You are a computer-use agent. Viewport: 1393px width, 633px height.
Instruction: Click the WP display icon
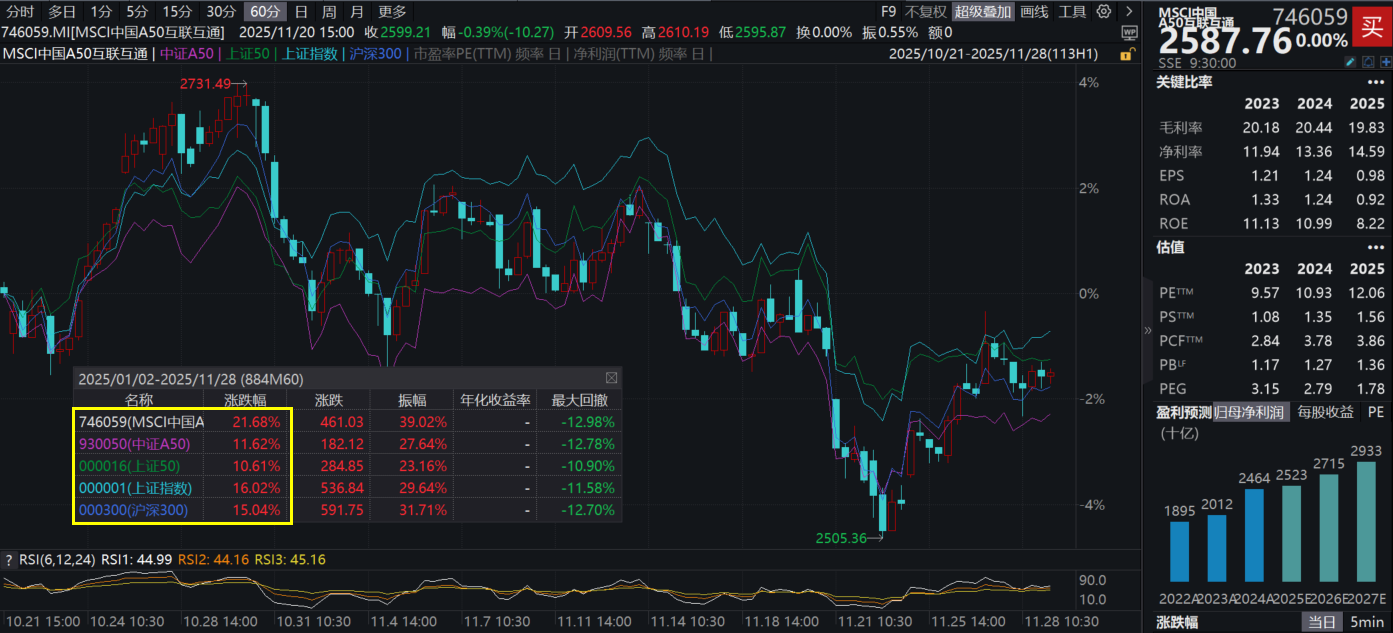(1129, 32)
